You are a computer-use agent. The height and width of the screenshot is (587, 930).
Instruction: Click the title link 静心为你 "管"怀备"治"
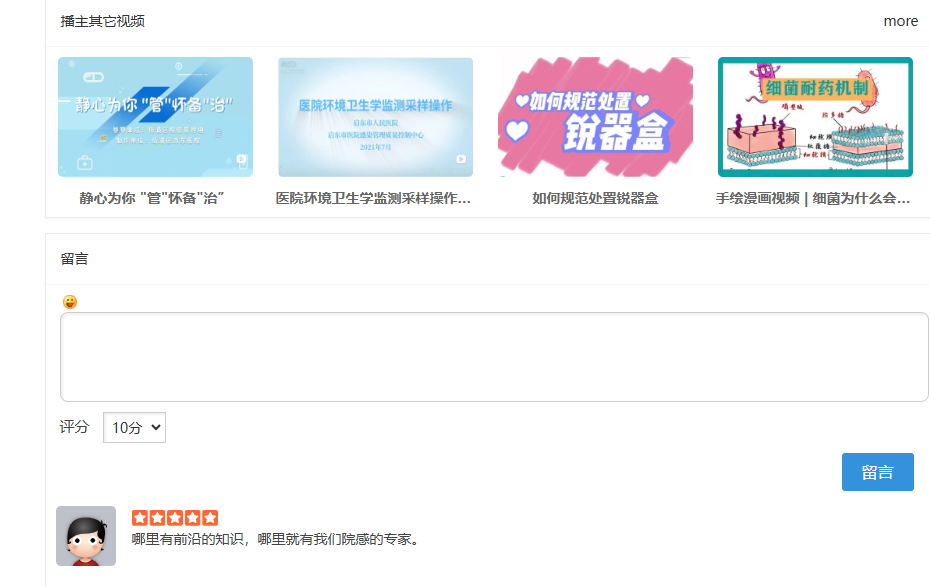pyautogui.click(x=152, y=198)
